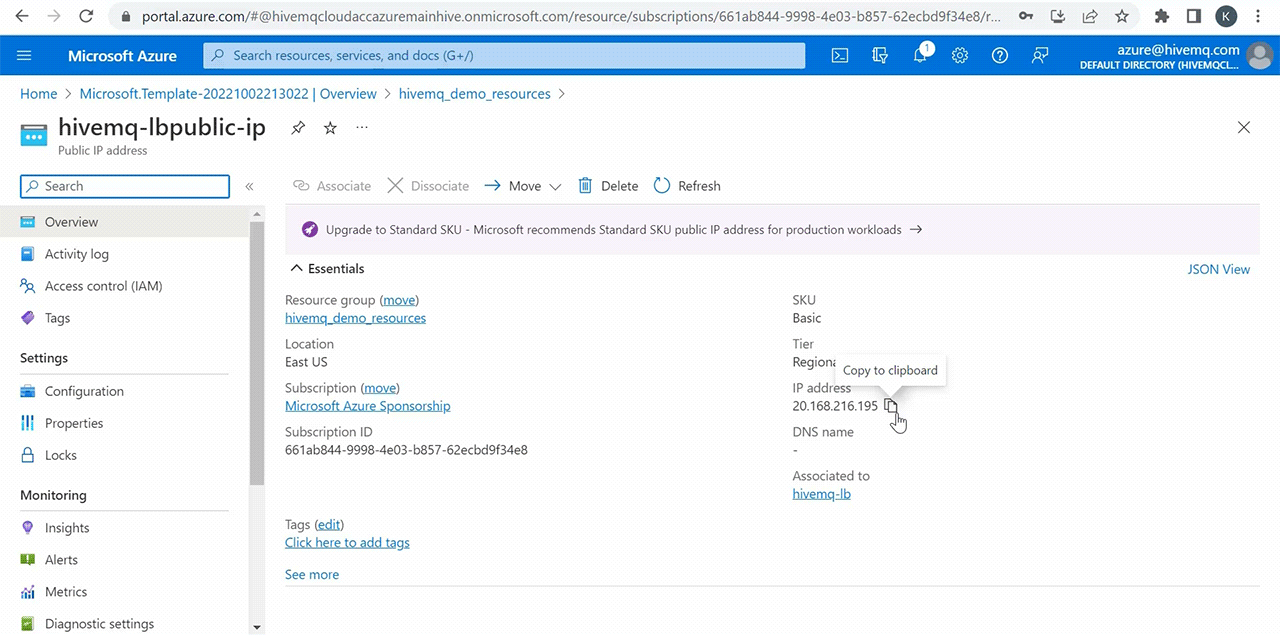Open the password key icon in address bar
This screenshot has height=635, width=1280.
click(1026, 16)
